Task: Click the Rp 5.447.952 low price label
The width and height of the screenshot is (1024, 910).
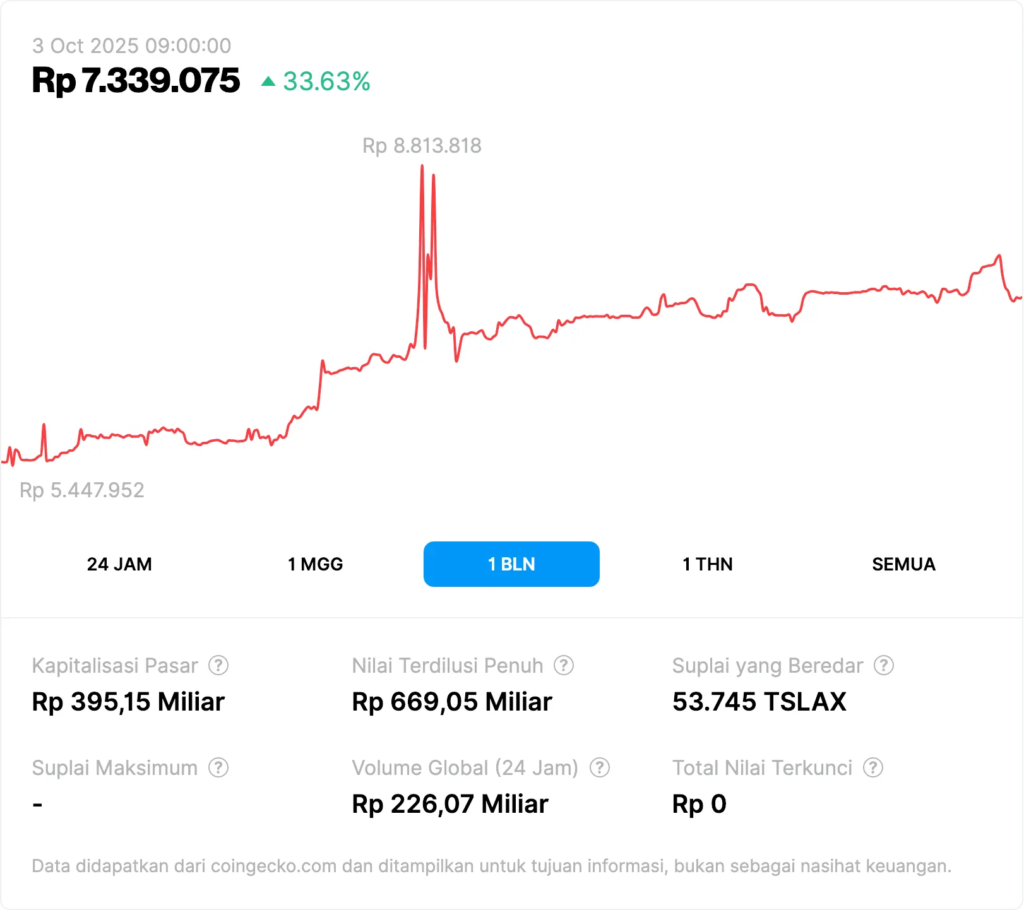Action: (82, 490)
